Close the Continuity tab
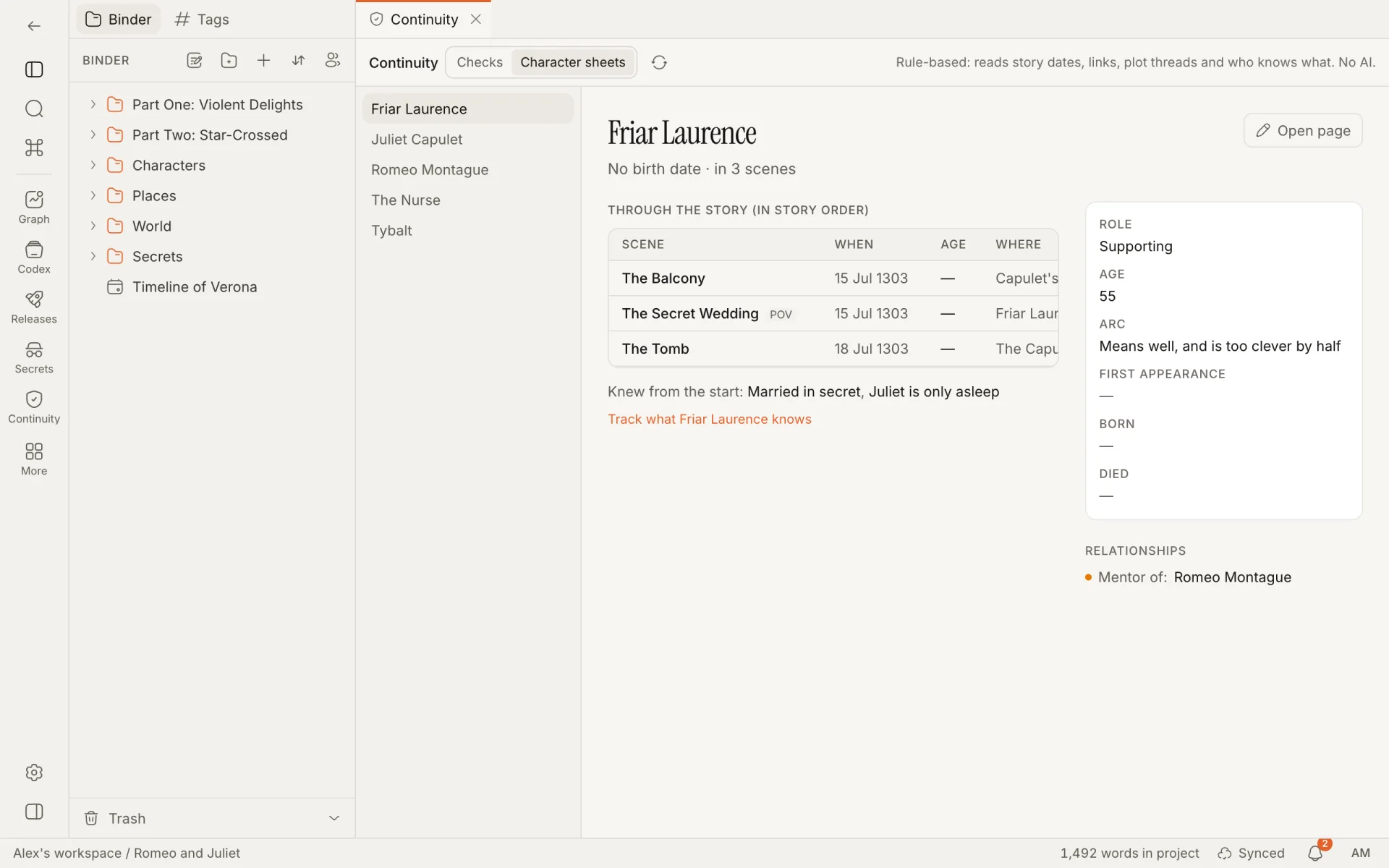1389x868 pixels. point(476,20)
